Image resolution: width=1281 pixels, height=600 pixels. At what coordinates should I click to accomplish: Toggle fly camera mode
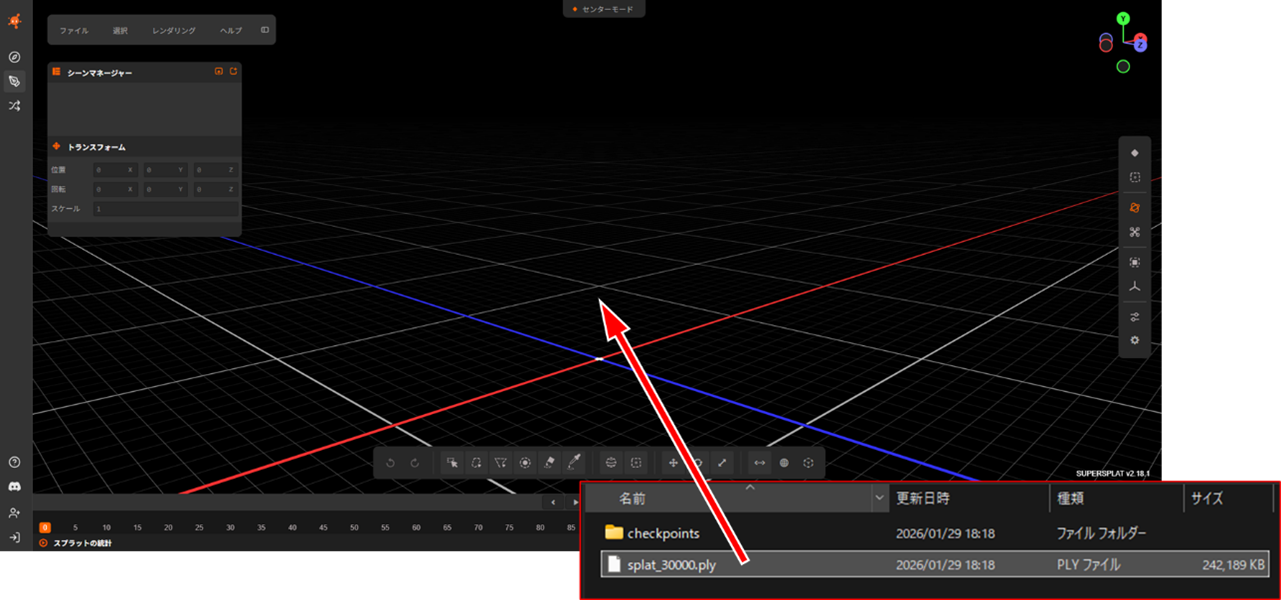coord(1134,232)
